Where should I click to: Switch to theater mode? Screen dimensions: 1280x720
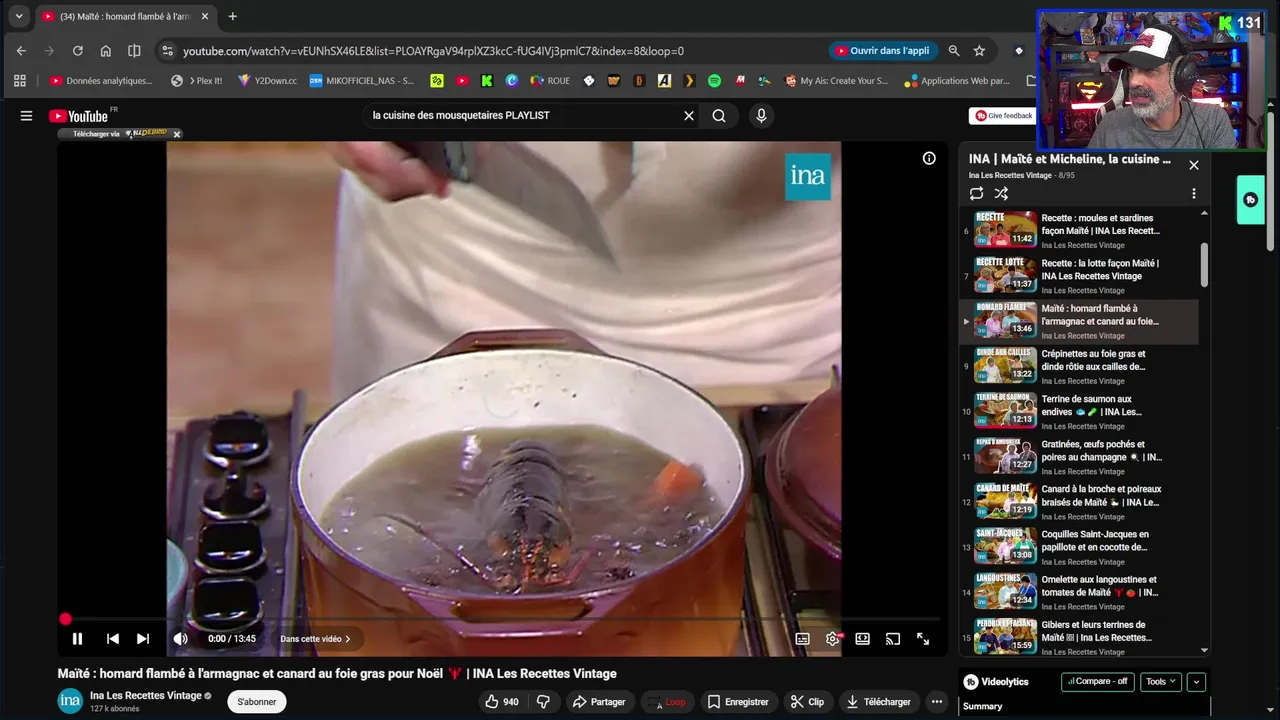pyautogui.click(x=863, y=639)
